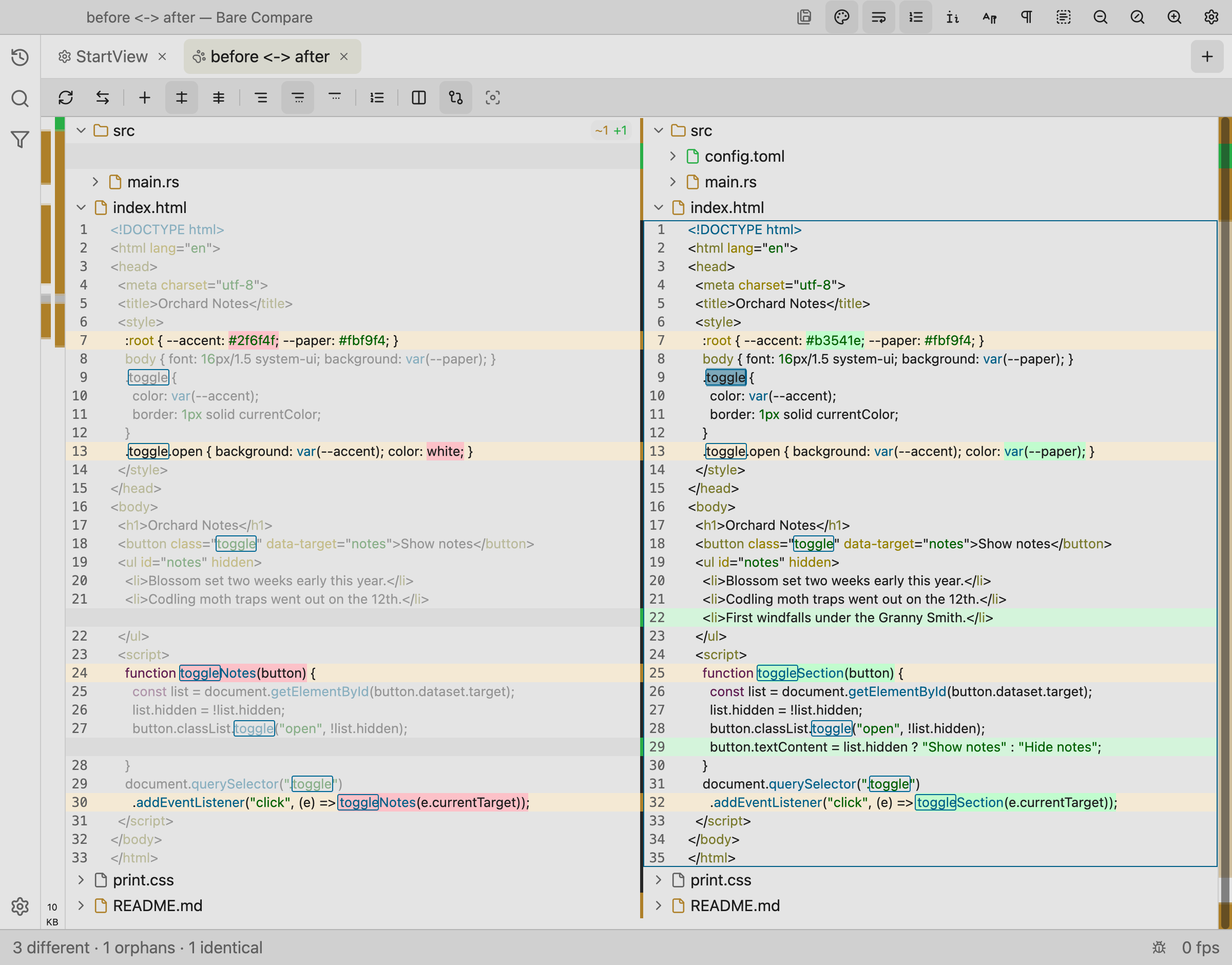
Task: Click the '~1 +1' change badge
Action: (611, 130)
